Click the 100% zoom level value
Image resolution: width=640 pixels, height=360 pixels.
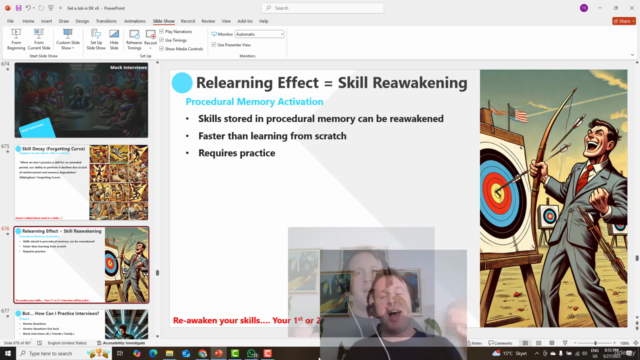click(624, 343)
